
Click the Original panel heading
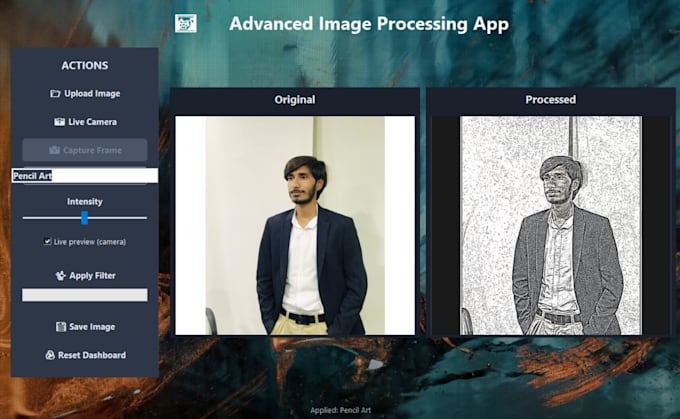[295, 100]
